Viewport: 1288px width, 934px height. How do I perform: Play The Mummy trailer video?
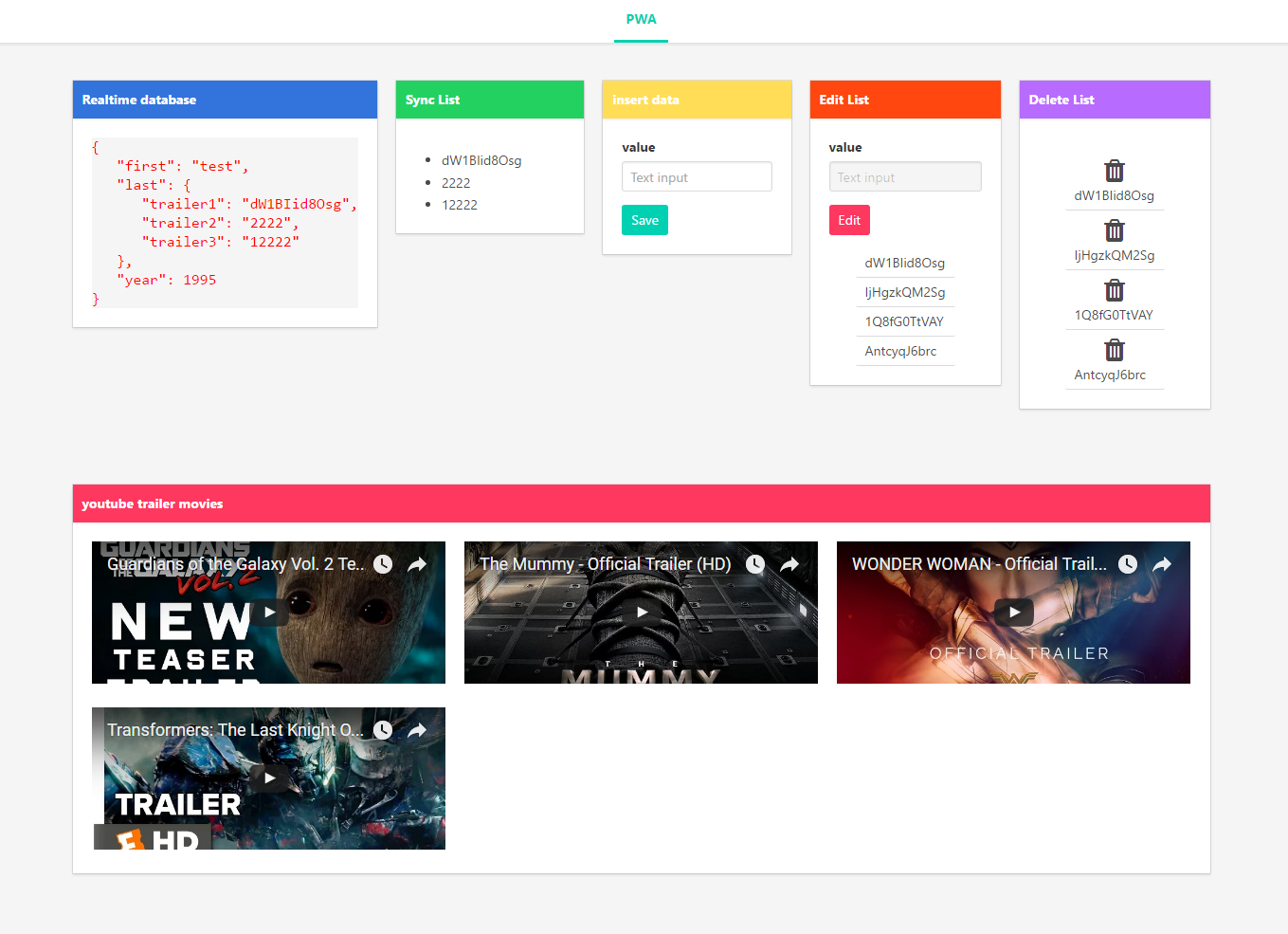coord(642,613)
